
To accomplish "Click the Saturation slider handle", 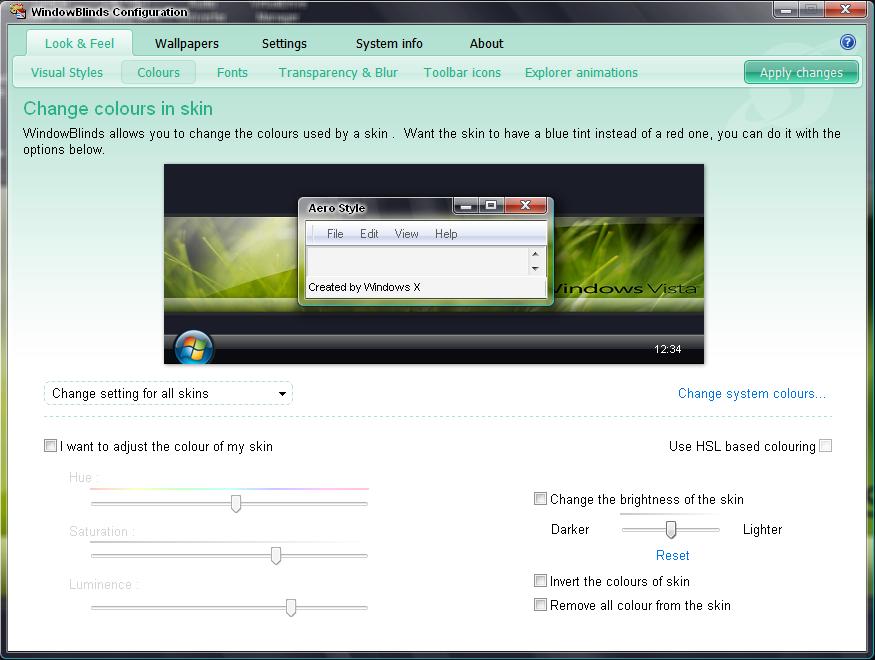I will [x=276, y=556].
